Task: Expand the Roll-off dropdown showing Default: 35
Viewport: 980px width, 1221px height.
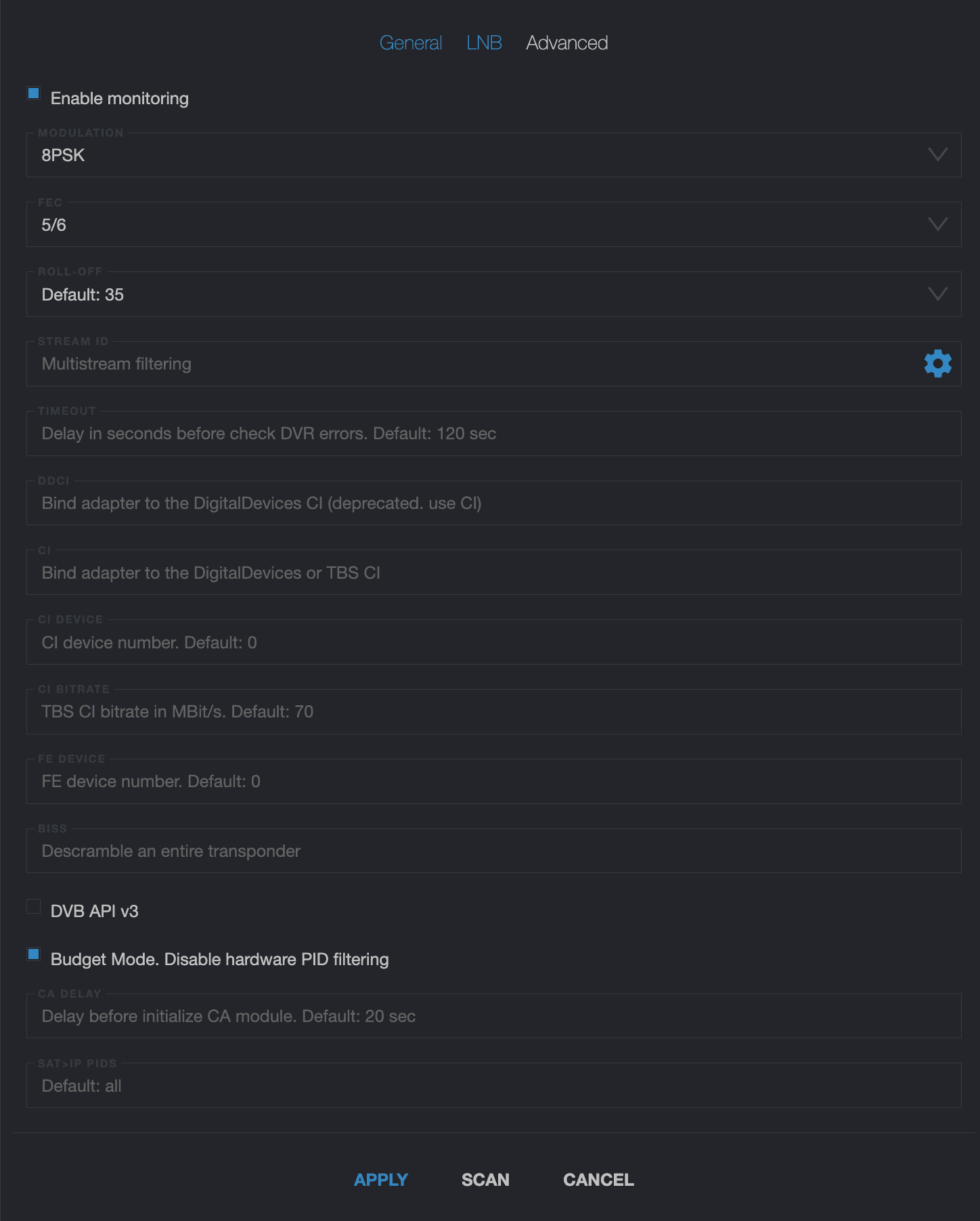Action: (937, 294)
